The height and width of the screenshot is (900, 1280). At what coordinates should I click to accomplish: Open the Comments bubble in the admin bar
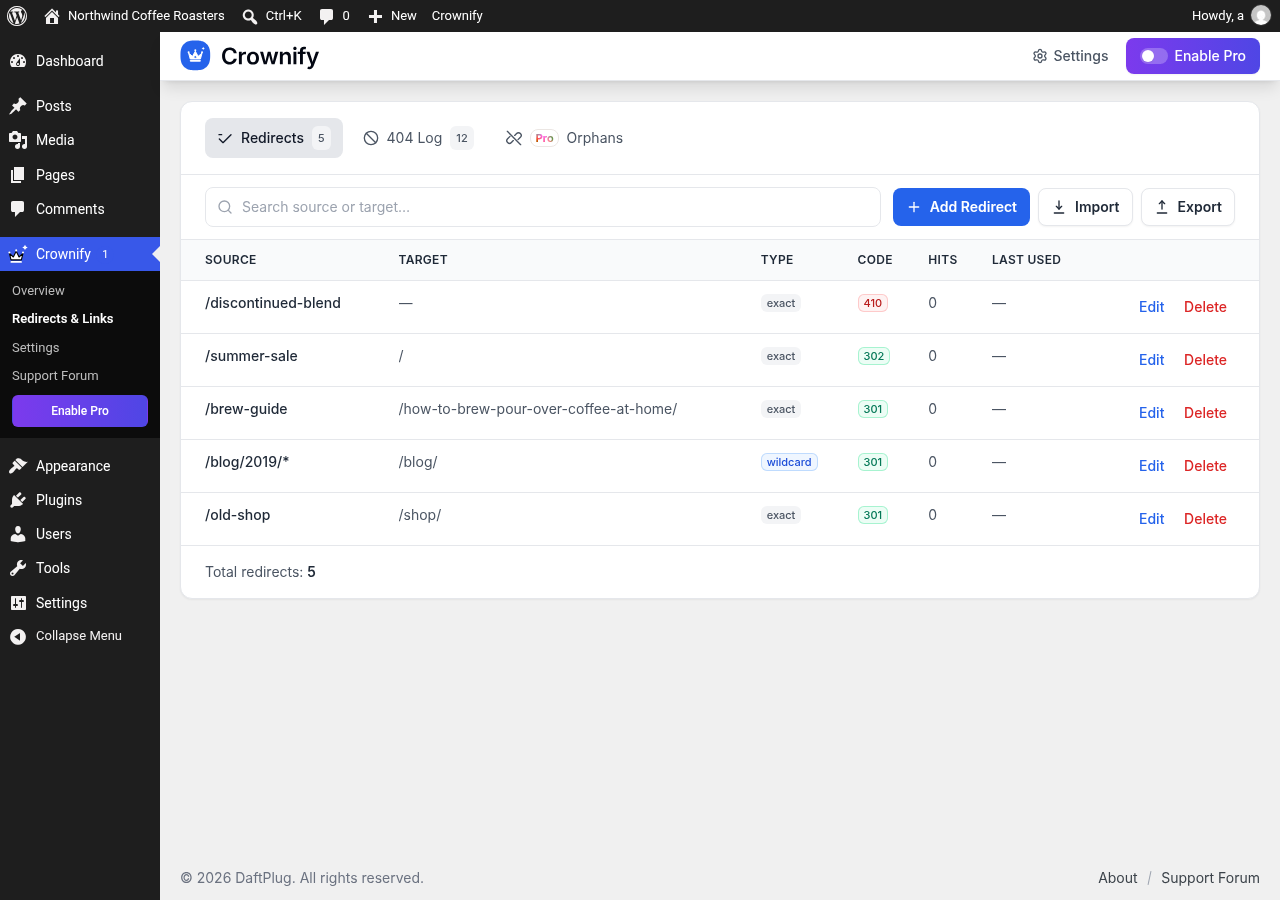(x=334, y=16)
